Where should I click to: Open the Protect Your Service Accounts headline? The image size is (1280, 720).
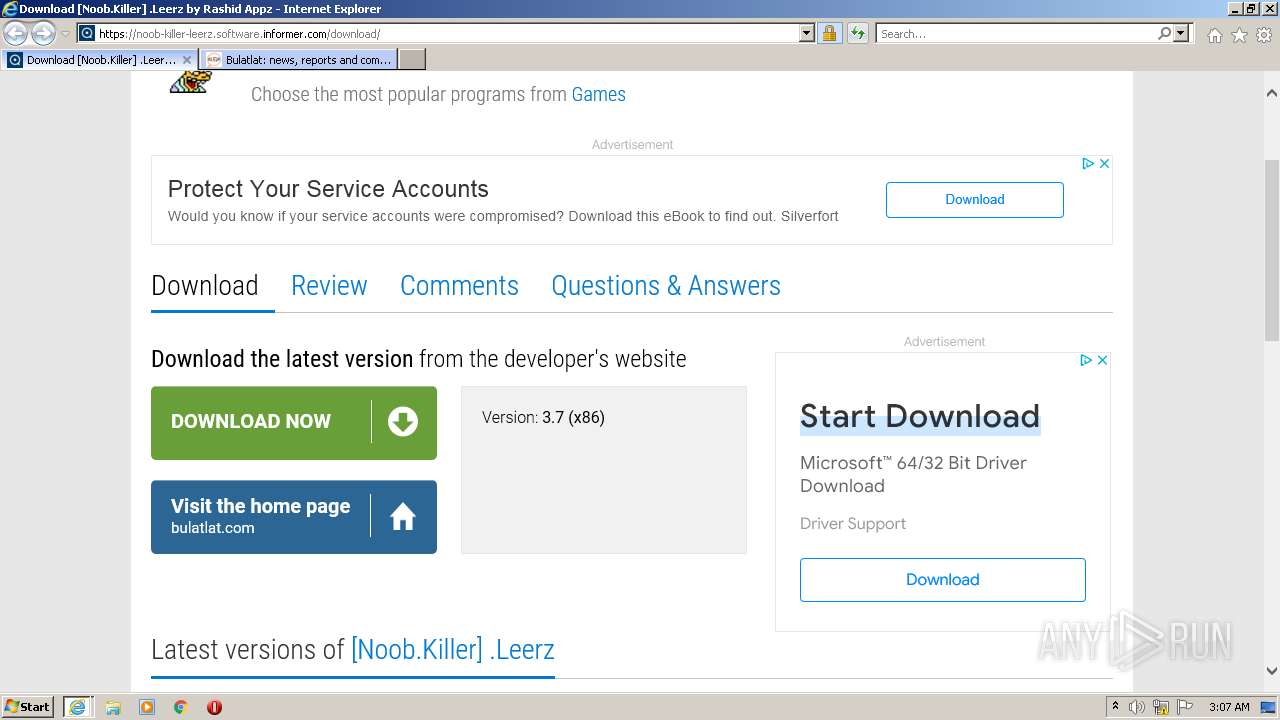pos(328,189)
